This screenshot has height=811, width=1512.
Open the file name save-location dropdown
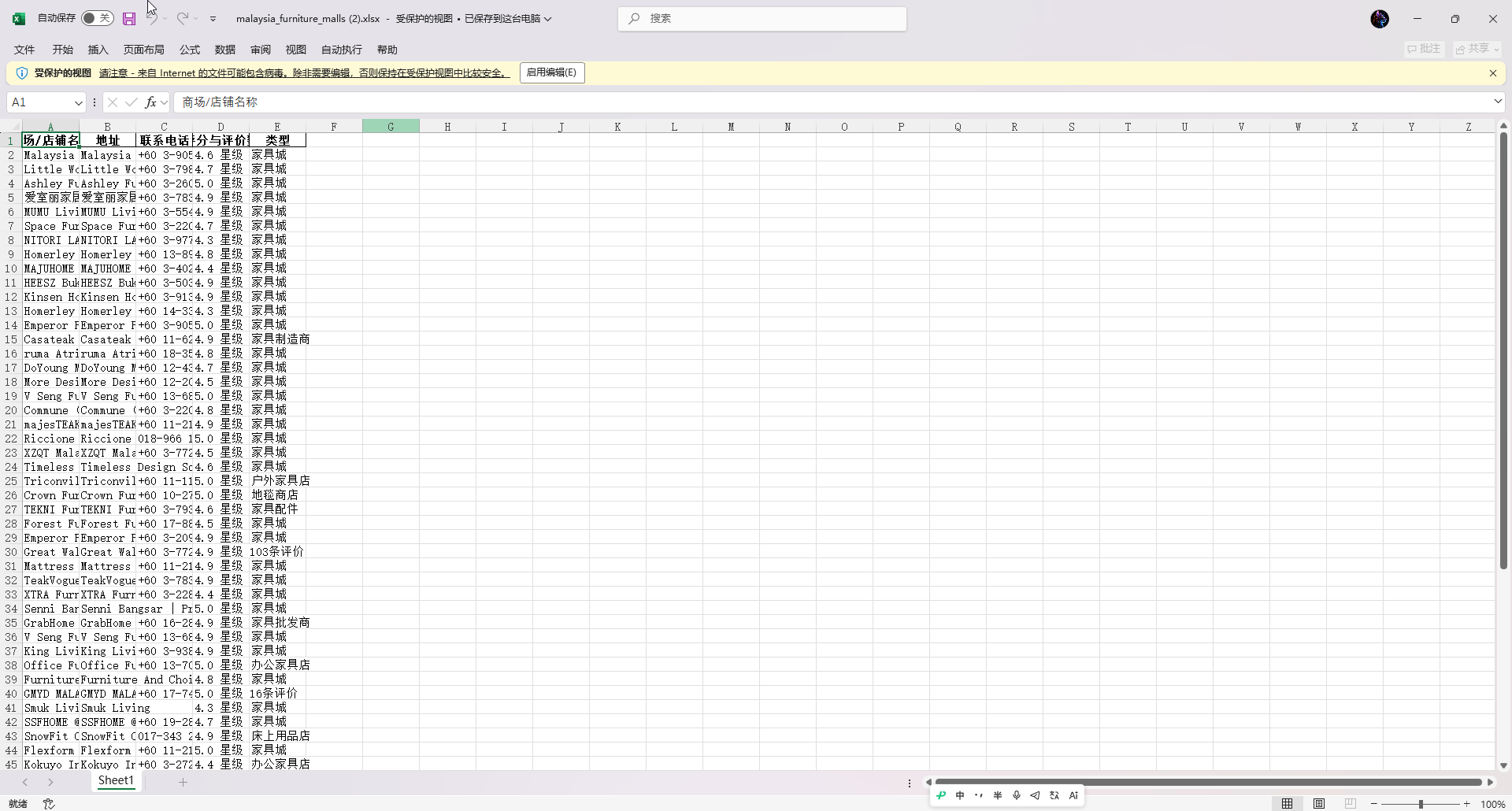coord(548,19)
